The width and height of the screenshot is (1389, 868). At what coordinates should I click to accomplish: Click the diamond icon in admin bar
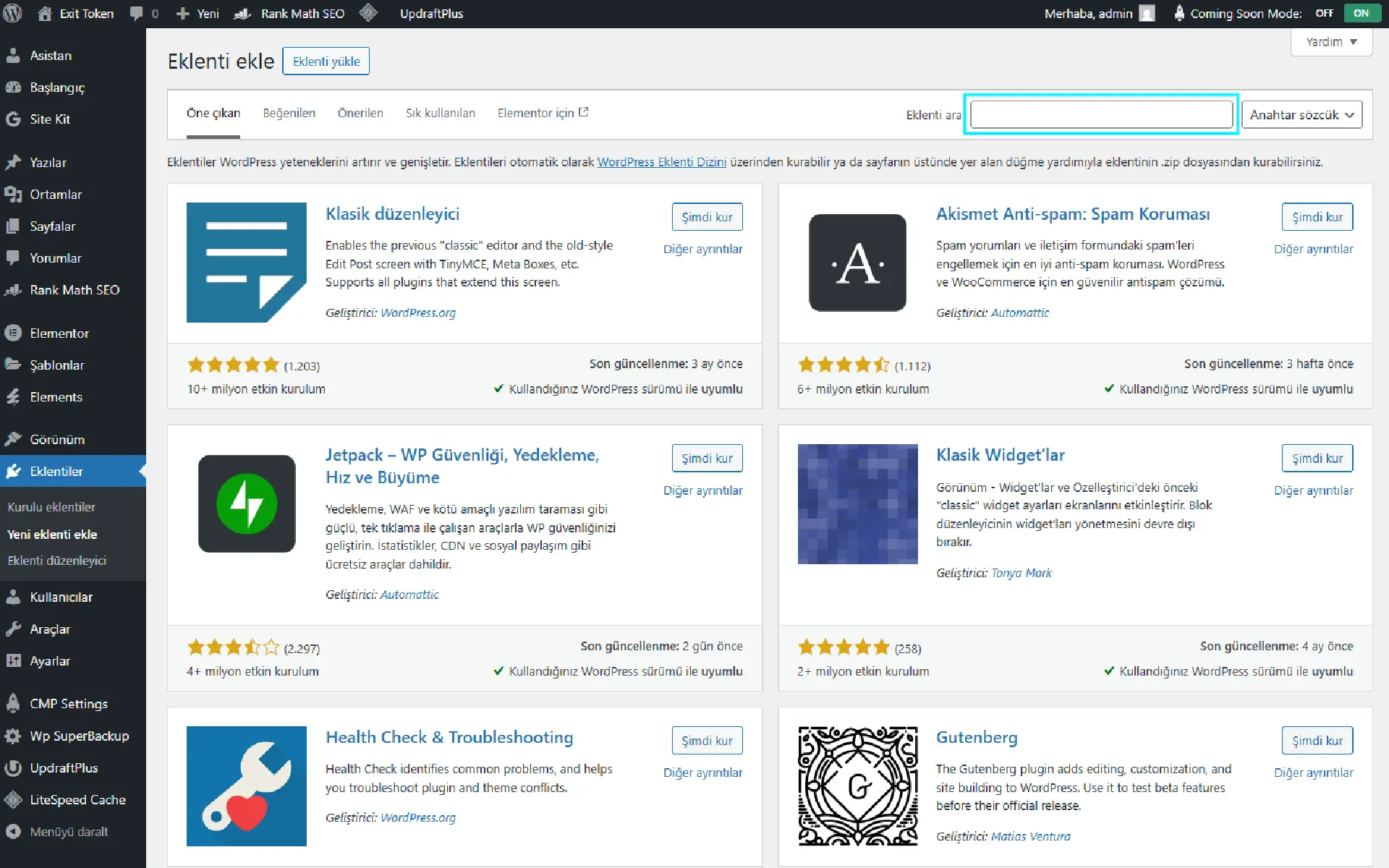pos(368,12)
